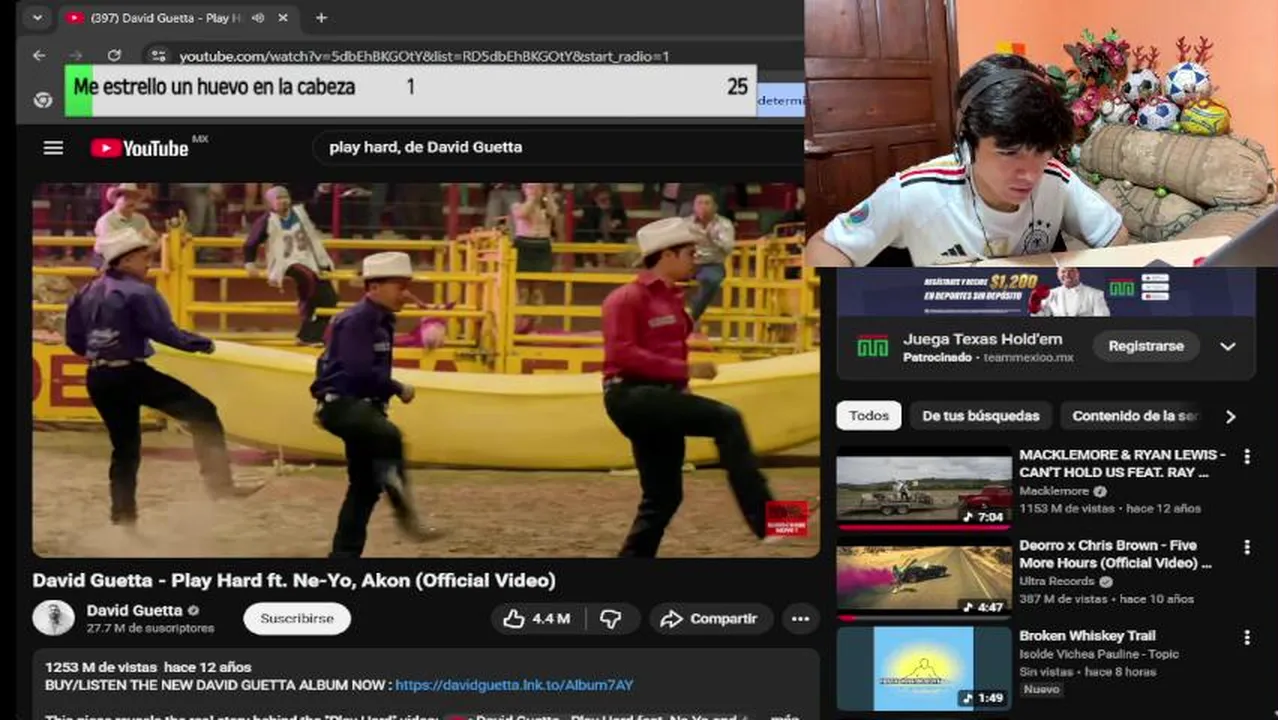This screenshot has height=720, width=1278.
Task: Go to YouTube home via logo
Action: pos(140,148)
